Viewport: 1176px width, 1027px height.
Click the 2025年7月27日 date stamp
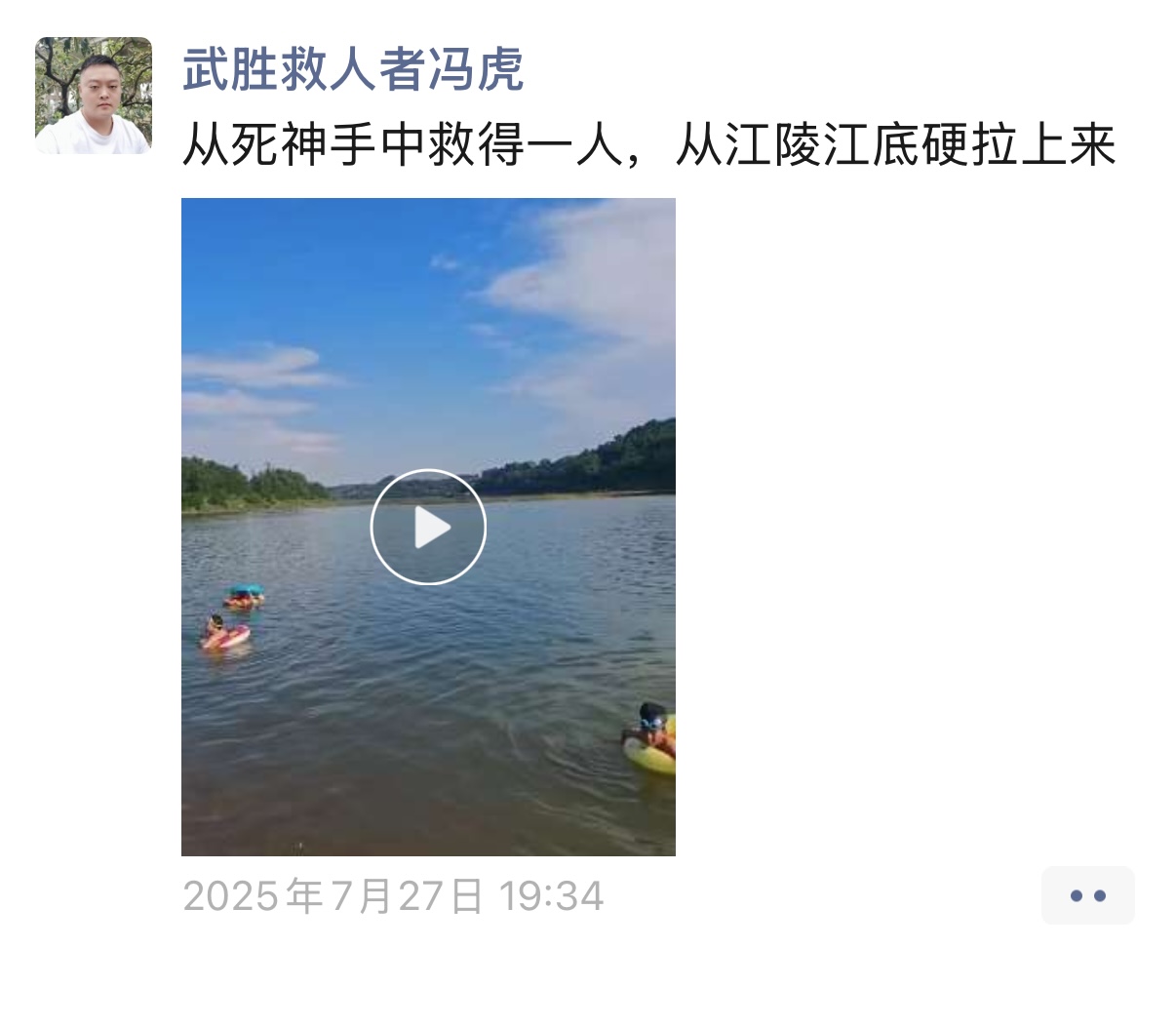pos(333,895)
